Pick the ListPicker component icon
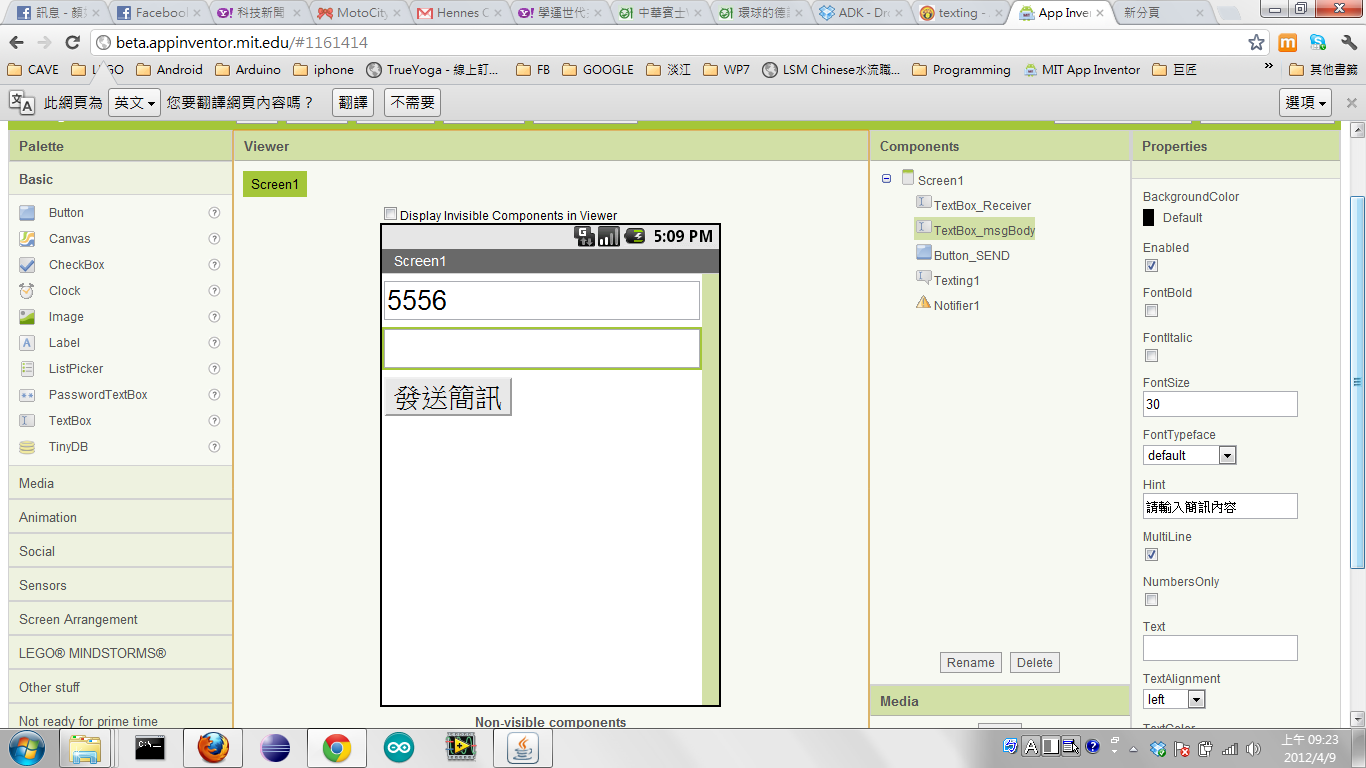Screen dimensions: 1366x768 tap(27, 369)
